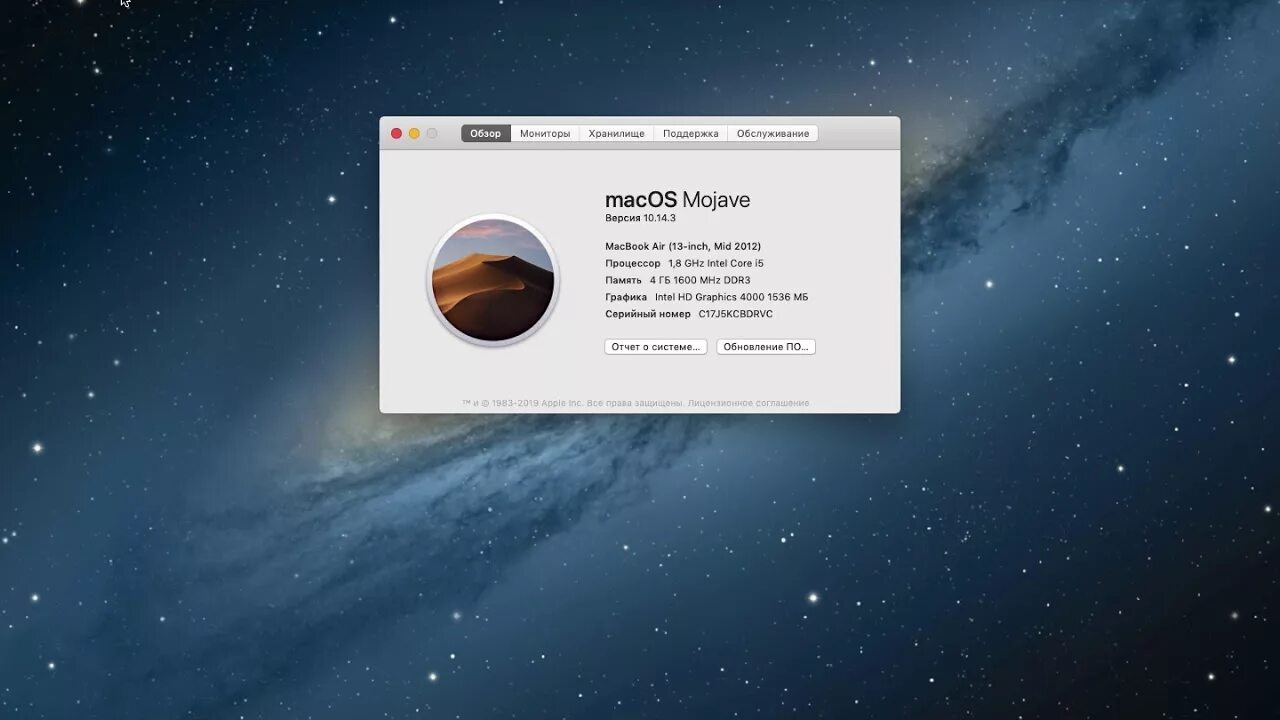This screenshot has height=720, width=1280.
Task: Switch to the Обзор tab
Action: click(x=486, y=133)
